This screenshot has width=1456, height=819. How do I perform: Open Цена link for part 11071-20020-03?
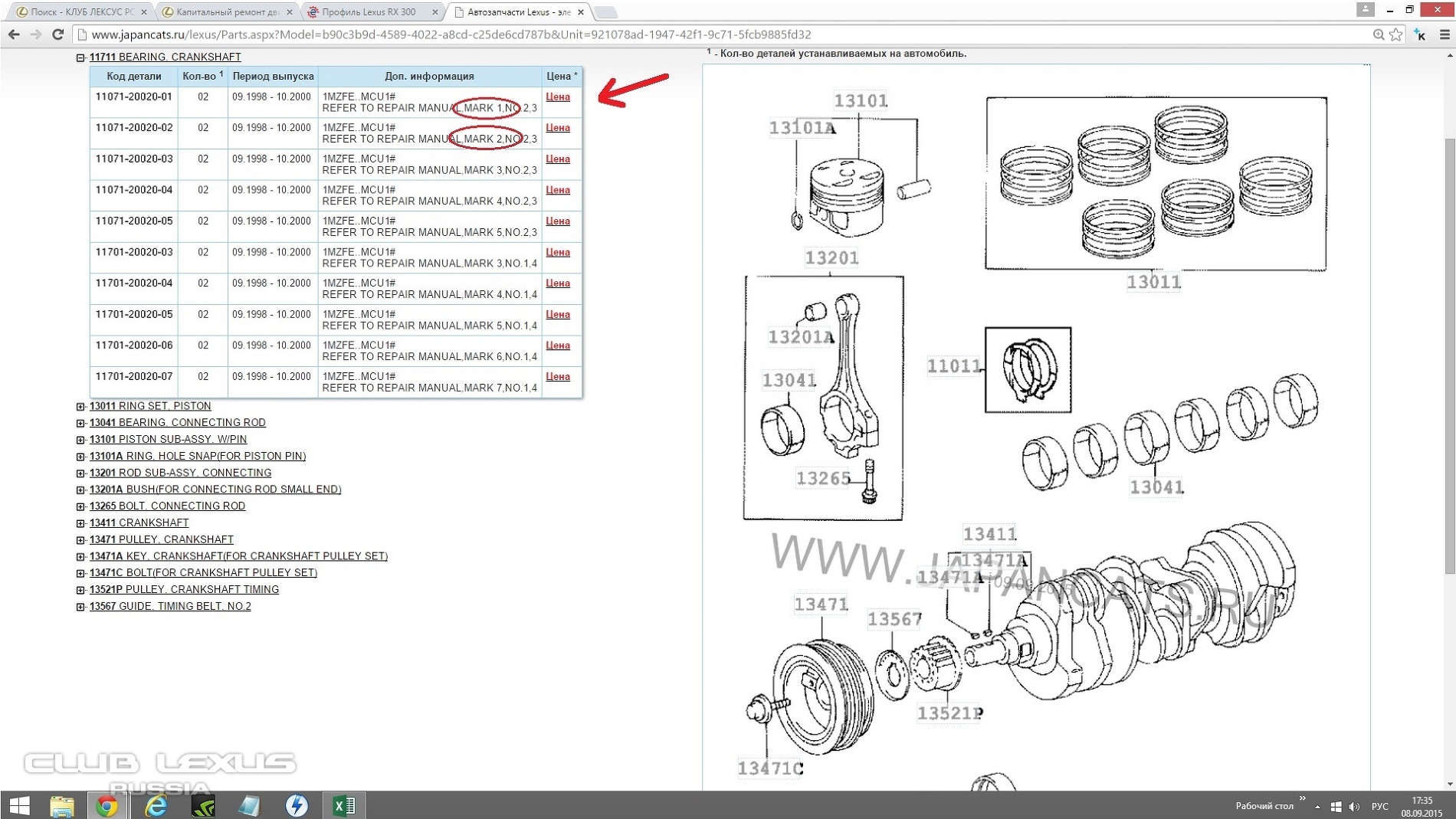click(558, 159)
